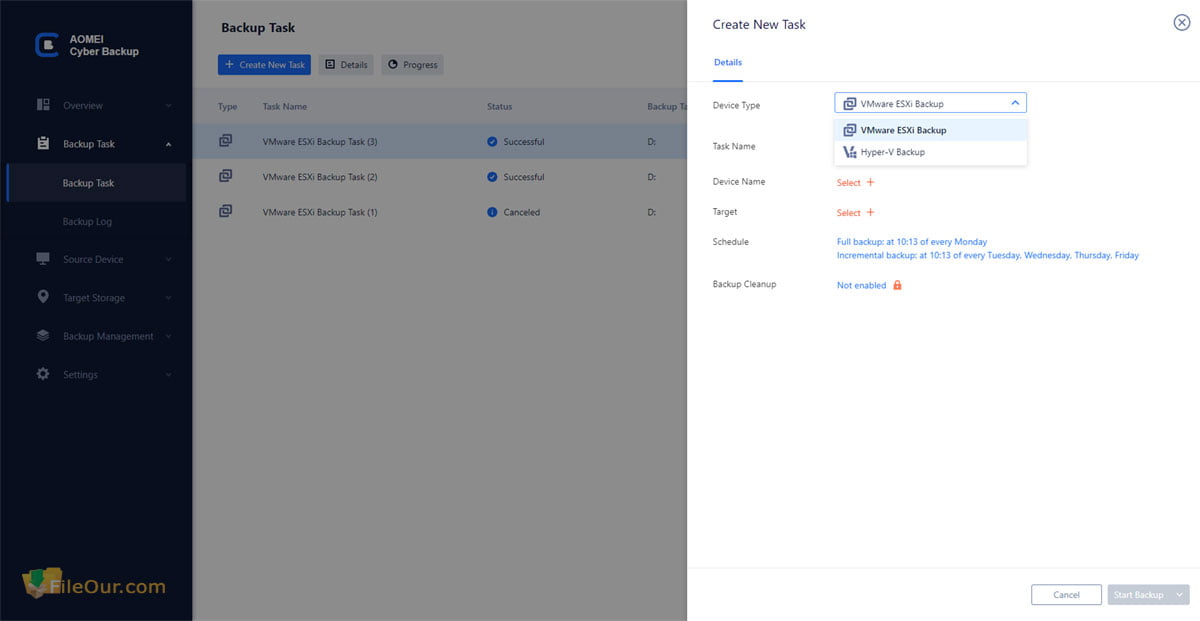Open the Backup Task sub-item in sidebar
The image size is (1200, 621).
pyautogui.click(x=96, y=183)
